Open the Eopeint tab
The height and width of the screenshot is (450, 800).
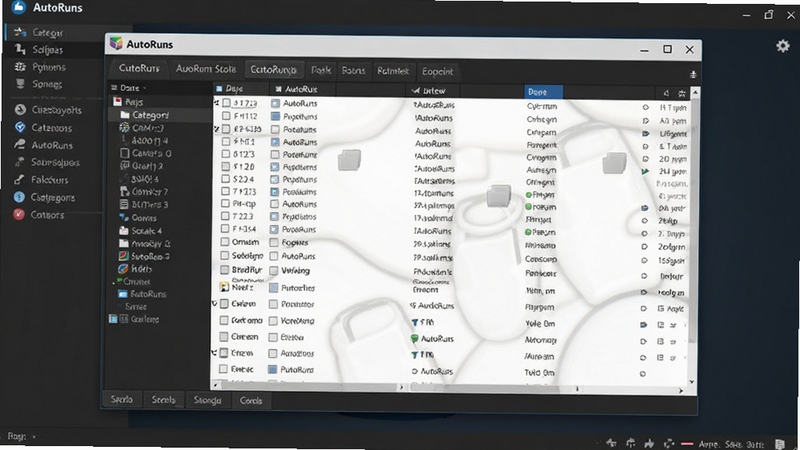point(437,71)
